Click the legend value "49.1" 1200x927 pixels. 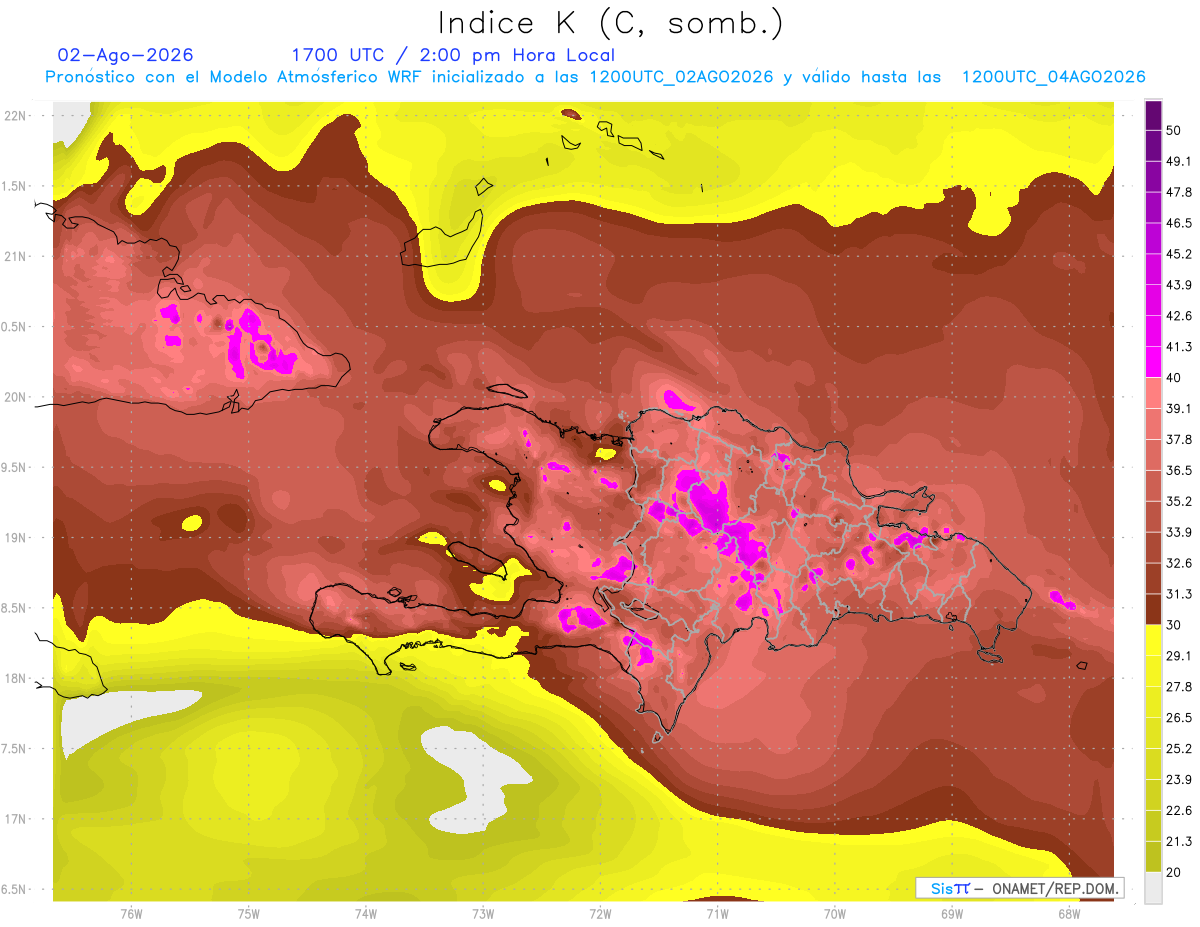point(1179,161)
